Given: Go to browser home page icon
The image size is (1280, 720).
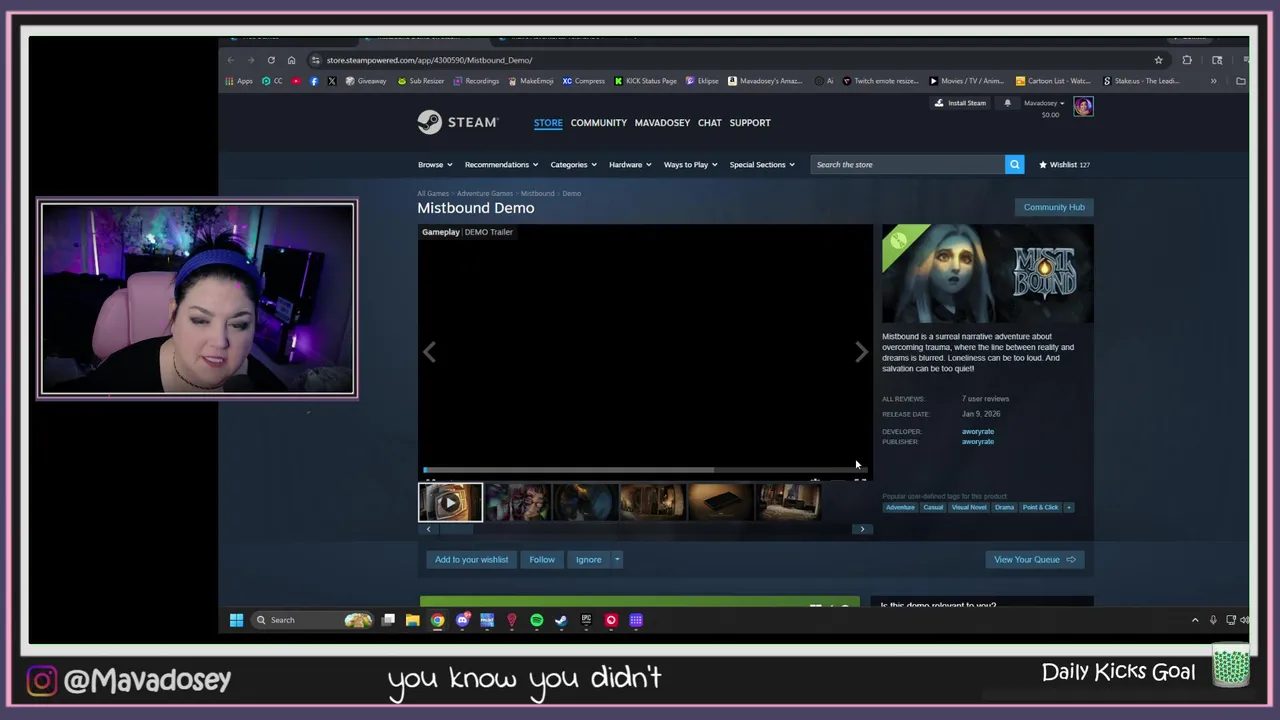Looking at the screenshot, I should point(291,60).
